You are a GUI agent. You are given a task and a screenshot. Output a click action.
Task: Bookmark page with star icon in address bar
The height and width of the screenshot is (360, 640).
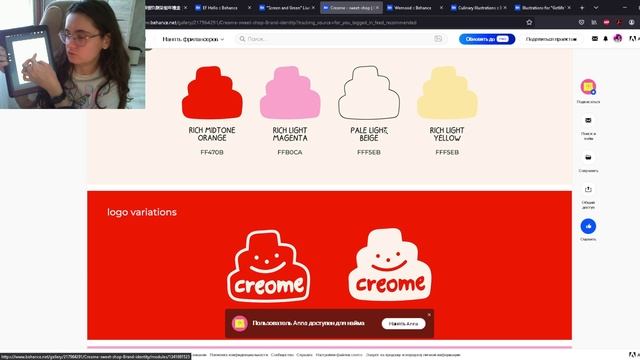529,22
